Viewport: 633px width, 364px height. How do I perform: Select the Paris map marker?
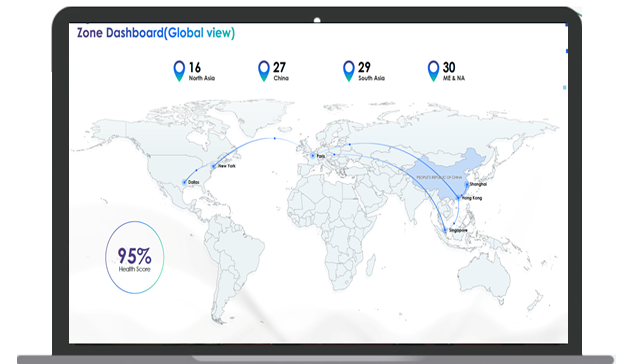(x=312, y=156)
